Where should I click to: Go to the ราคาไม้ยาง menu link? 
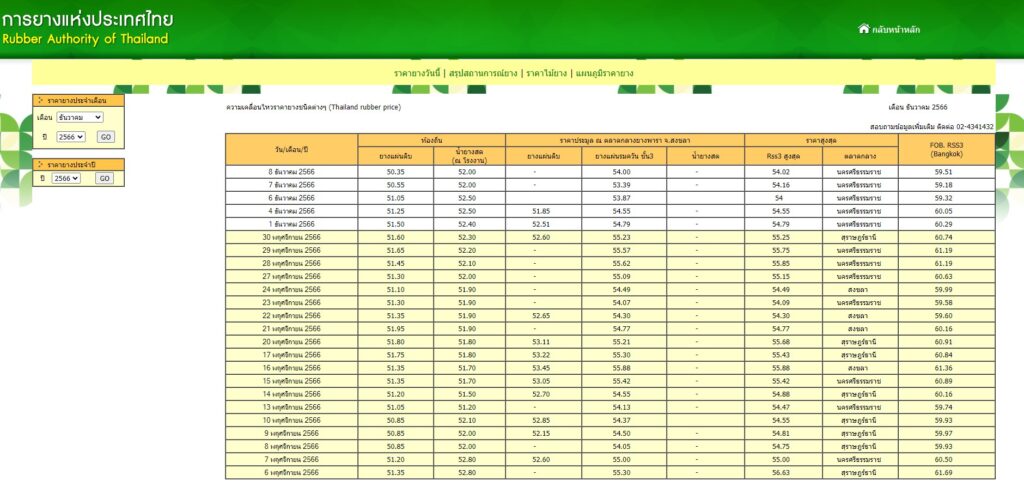pyautogui.click(x=550, y=73)
